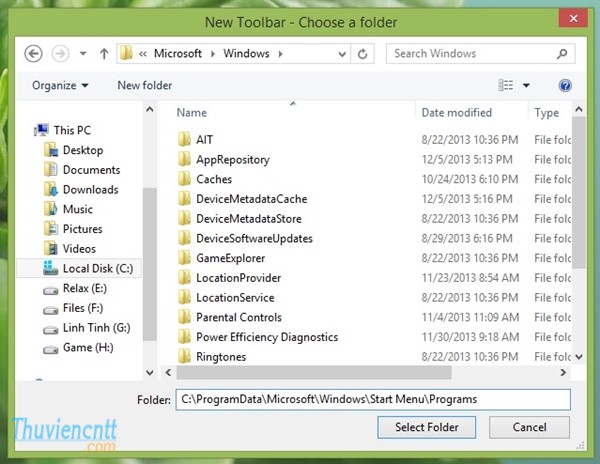Select the DeviceMetadataCache folder icon
The width and height of the screenshot is (600, 464).
(x=184, y=199)
